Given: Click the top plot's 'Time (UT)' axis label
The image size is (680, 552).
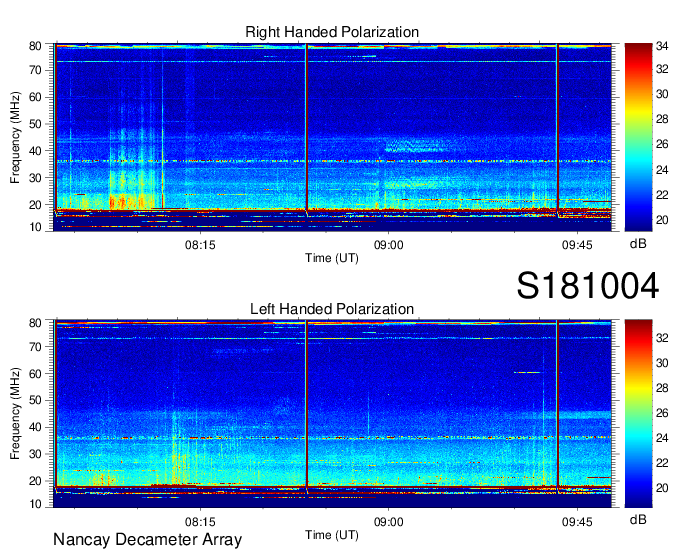Looking at the screenshot, I should tap(332, 258).
